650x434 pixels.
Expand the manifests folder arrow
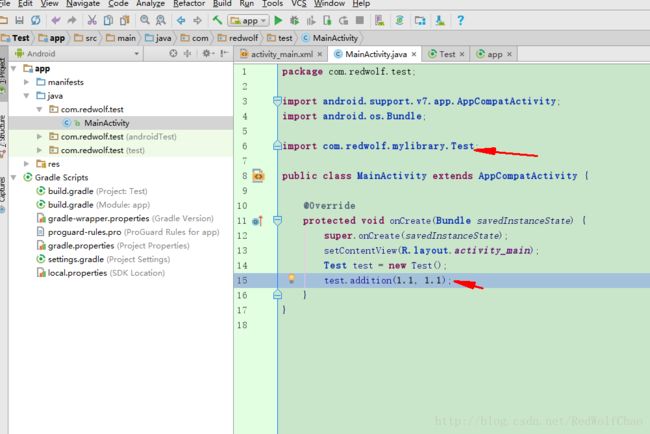click(x=27, y=82)
